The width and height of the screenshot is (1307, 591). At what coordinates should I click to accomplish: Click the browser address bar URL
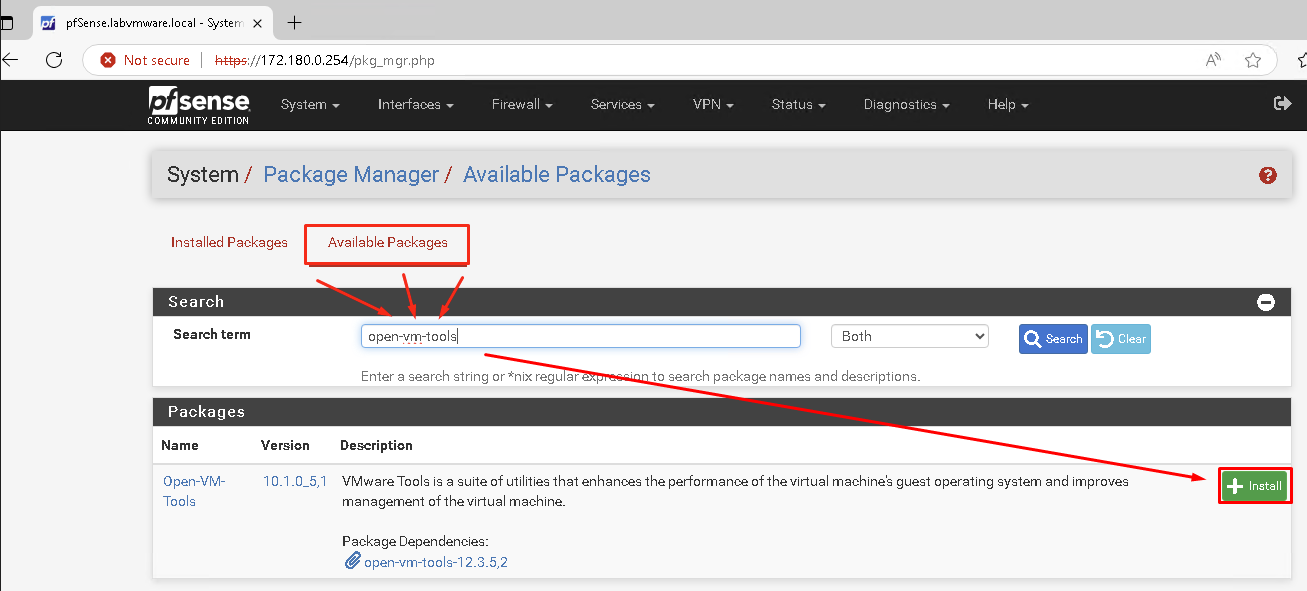325,60
